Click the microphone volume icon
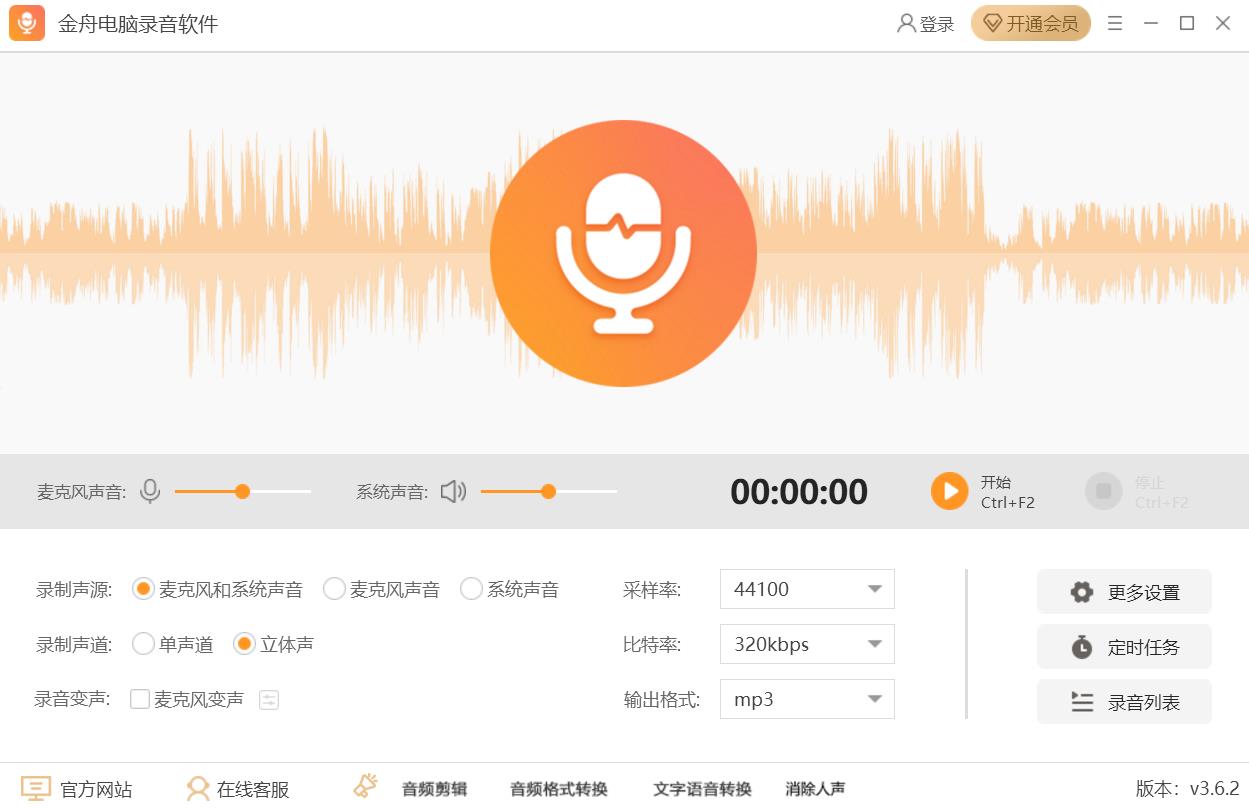 pos(149,491)
